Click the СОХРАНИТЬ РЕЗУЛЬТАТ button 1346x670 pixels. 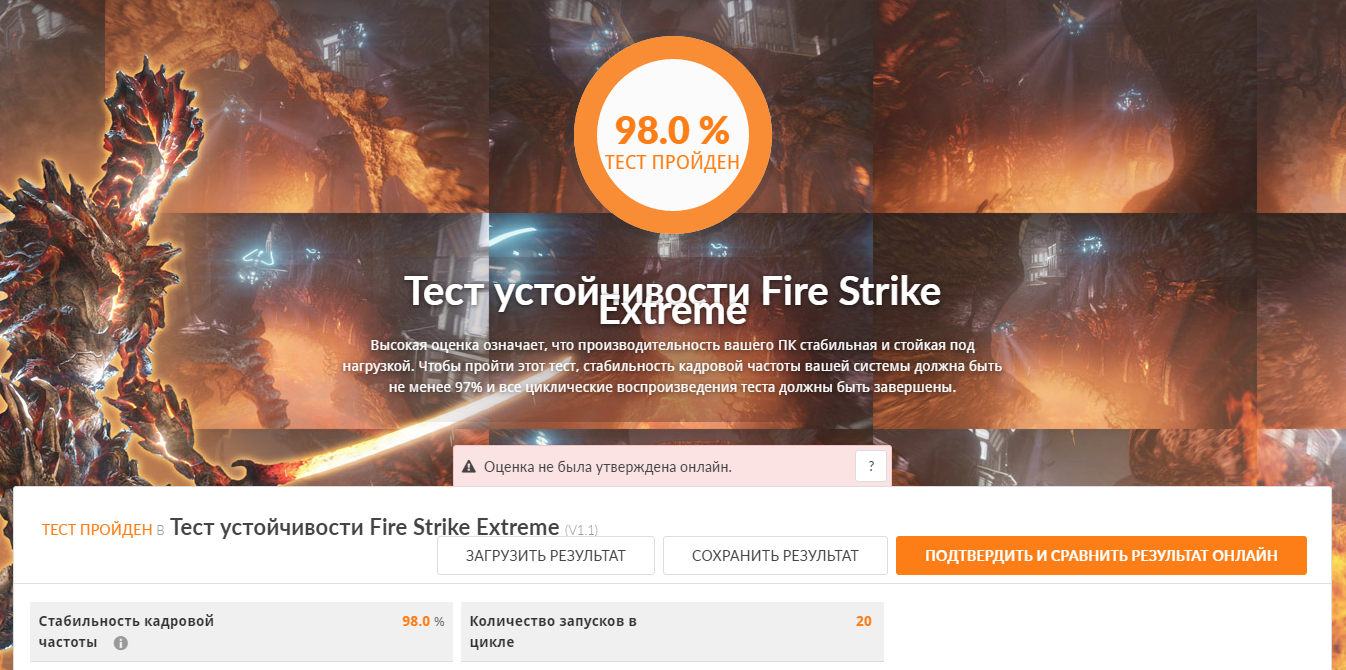click(x=775, y=556)
